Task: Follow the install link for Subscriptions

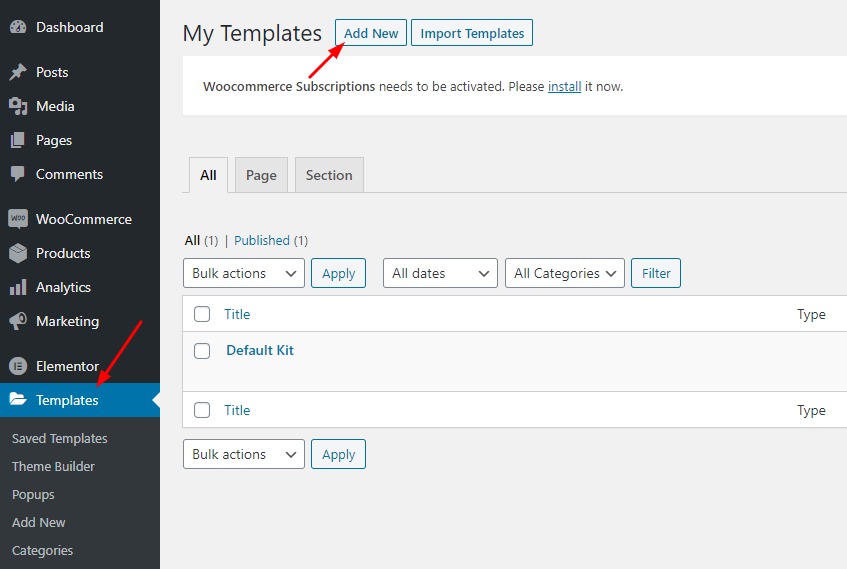Action: click(564, 87)
